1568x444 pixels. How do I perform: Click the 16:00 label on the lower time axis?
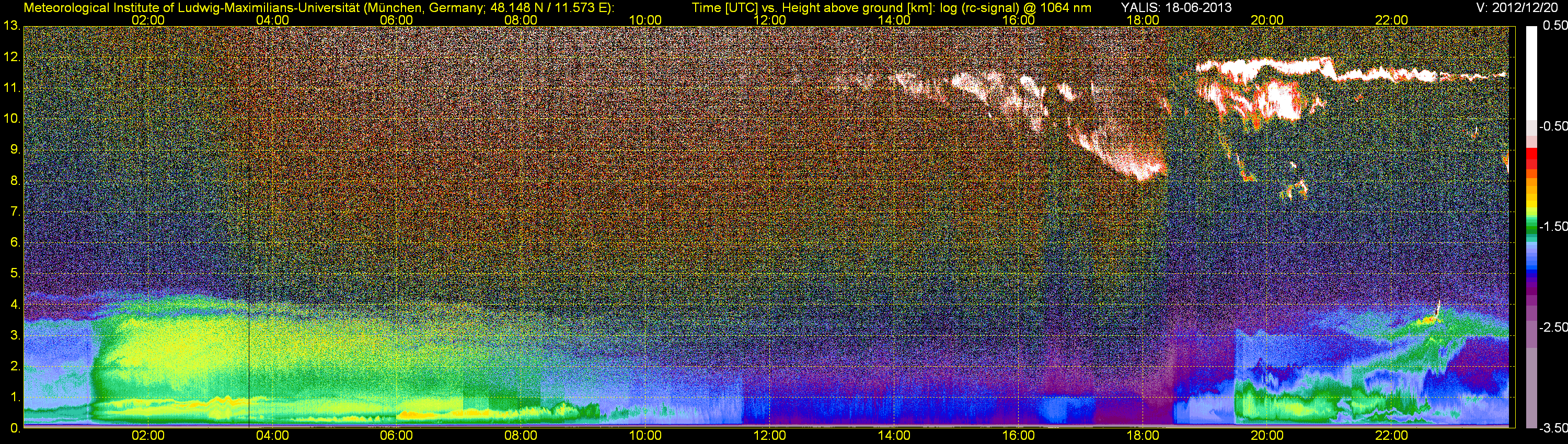tap(1018, 436)
